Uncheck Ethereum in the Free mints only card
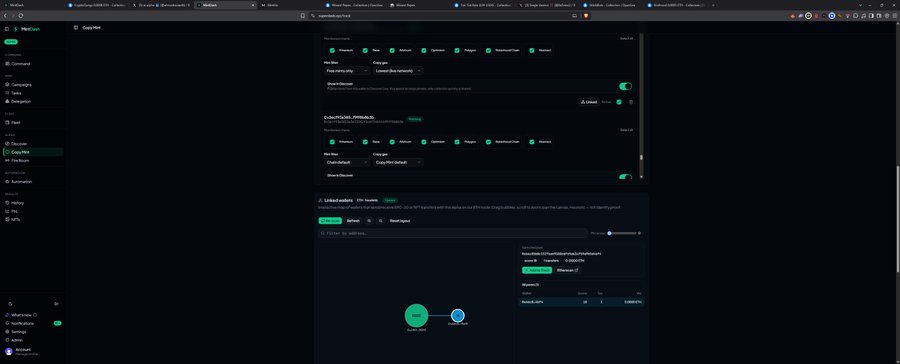This screenshot has width=900, height=364. click(332, 50)
